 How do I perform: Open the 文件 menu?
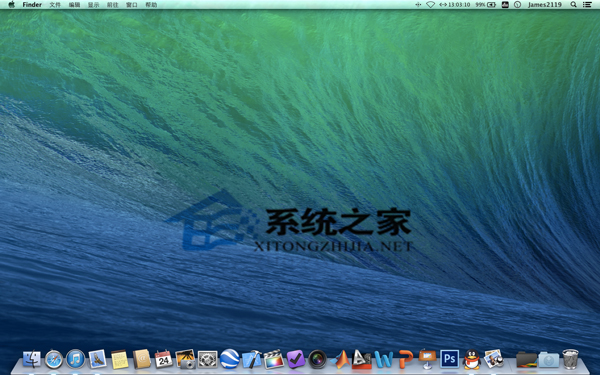pos(55,5)
